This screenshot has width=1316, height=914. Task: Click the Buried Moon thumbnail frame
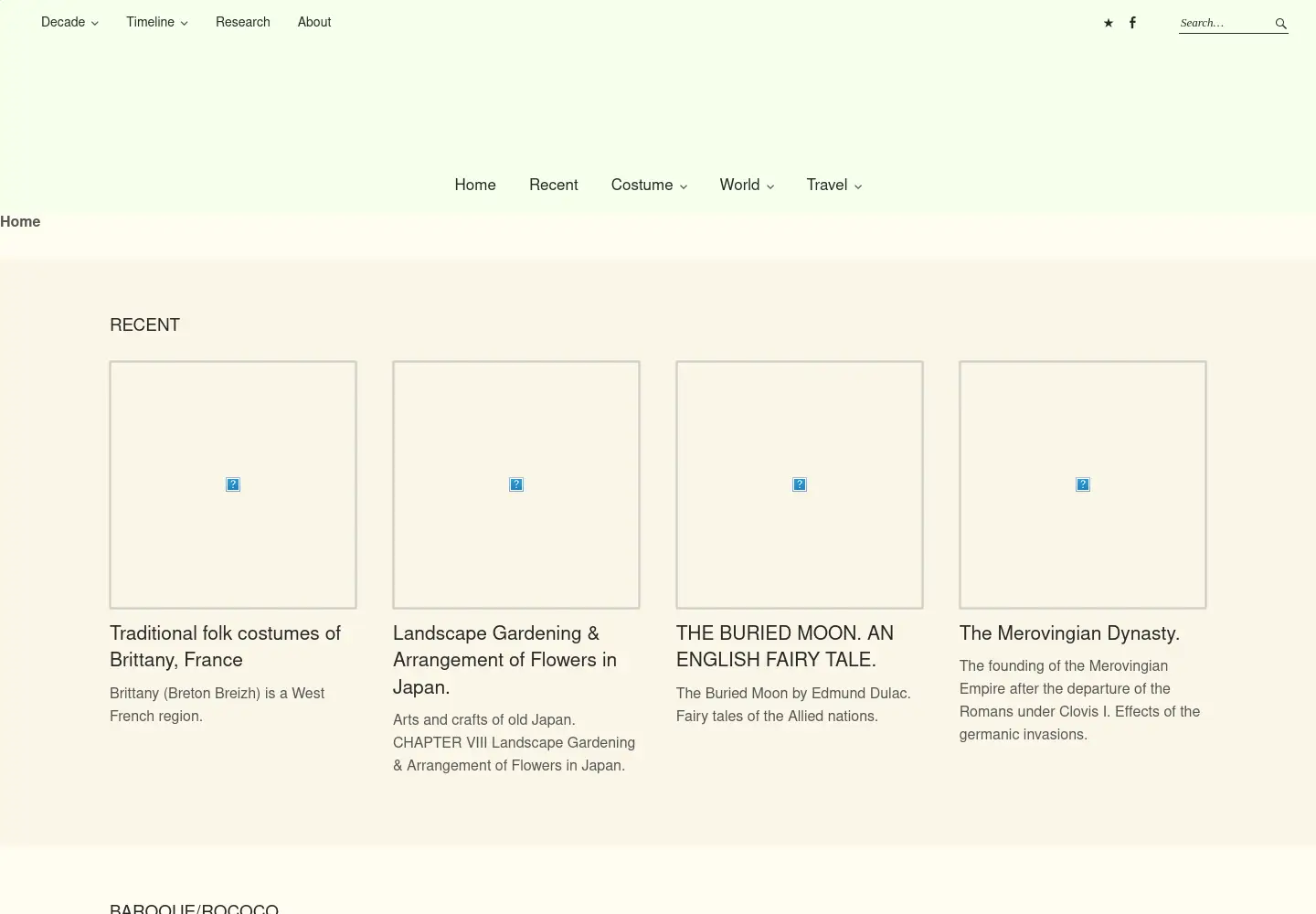coord(800,484)
